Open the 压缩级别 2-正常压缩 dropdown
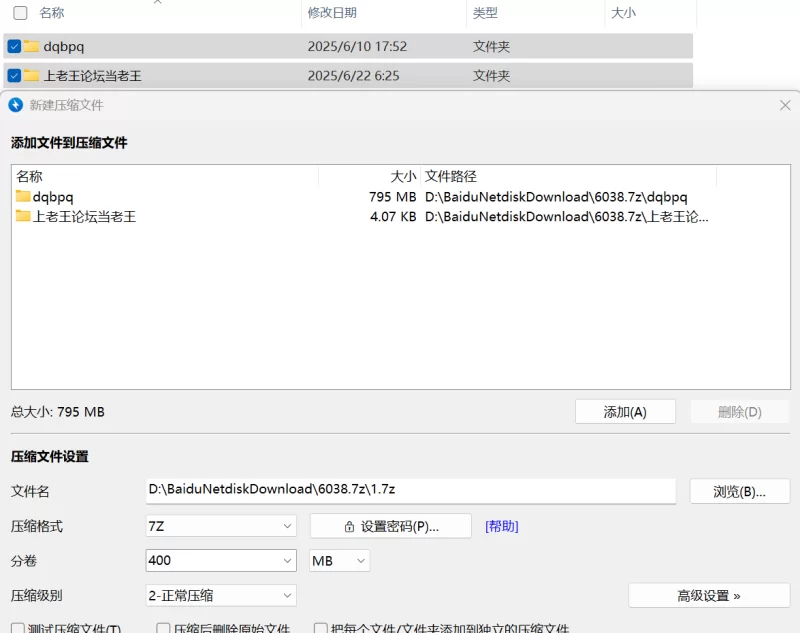This screenshot has width=800, height=633. tap(221, 595)
